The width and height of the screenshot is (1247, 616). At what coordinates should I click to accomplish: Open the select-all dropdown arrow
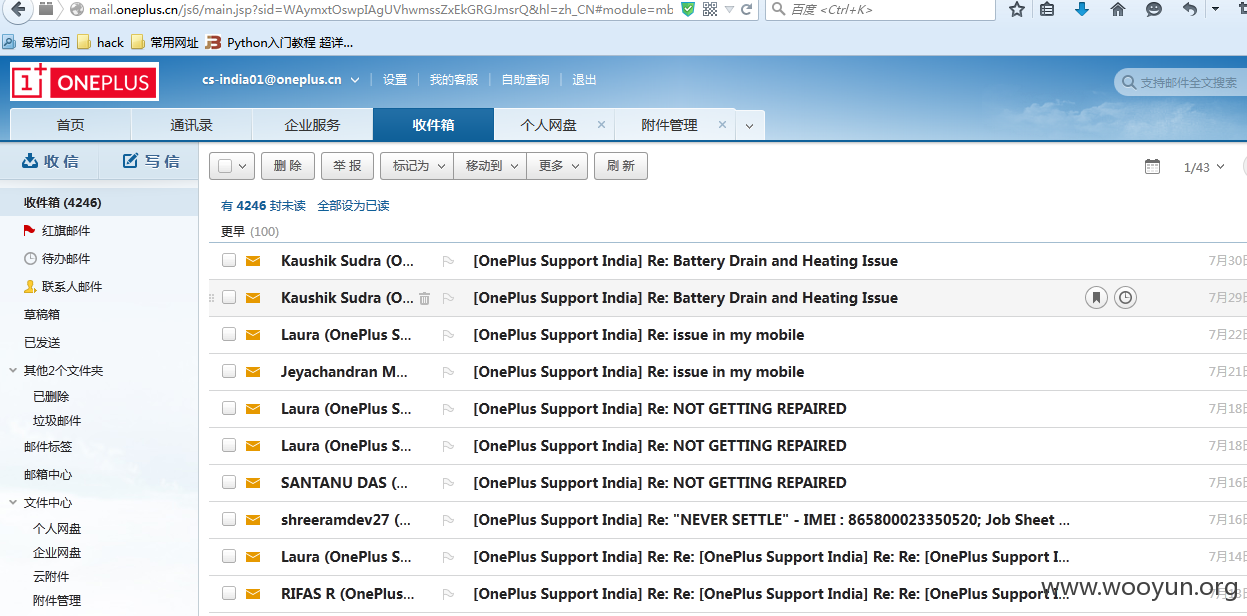pos(244,166)
